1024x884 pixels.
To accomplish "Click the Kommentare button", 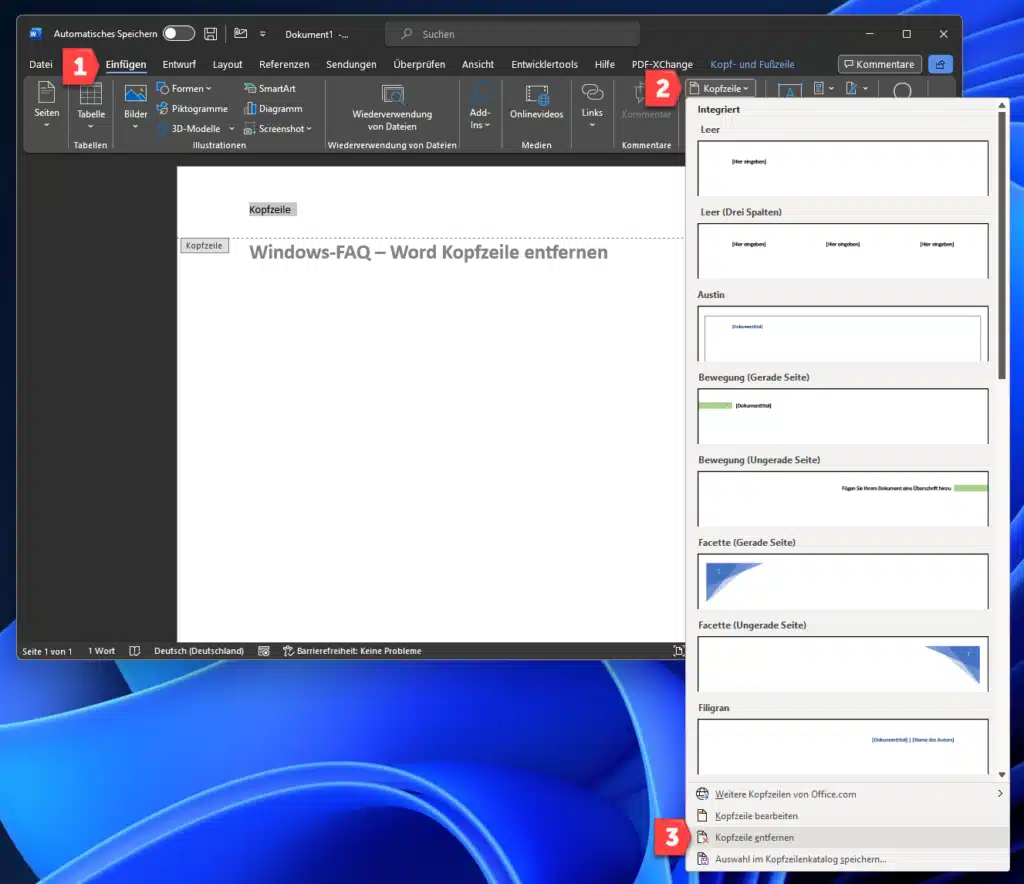I will click(880, 64).
